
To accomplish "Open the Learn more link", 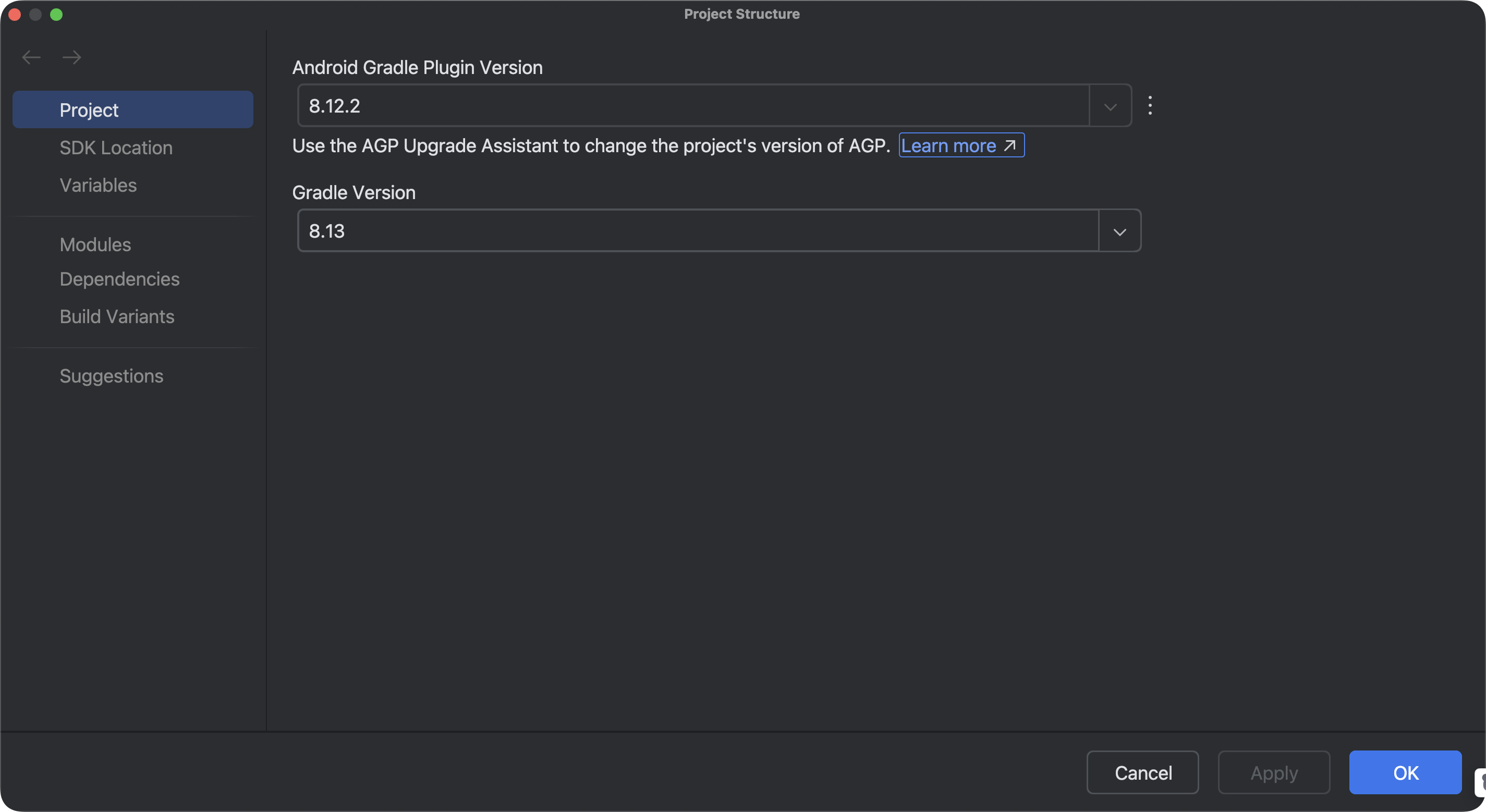I will pos(949,145).
